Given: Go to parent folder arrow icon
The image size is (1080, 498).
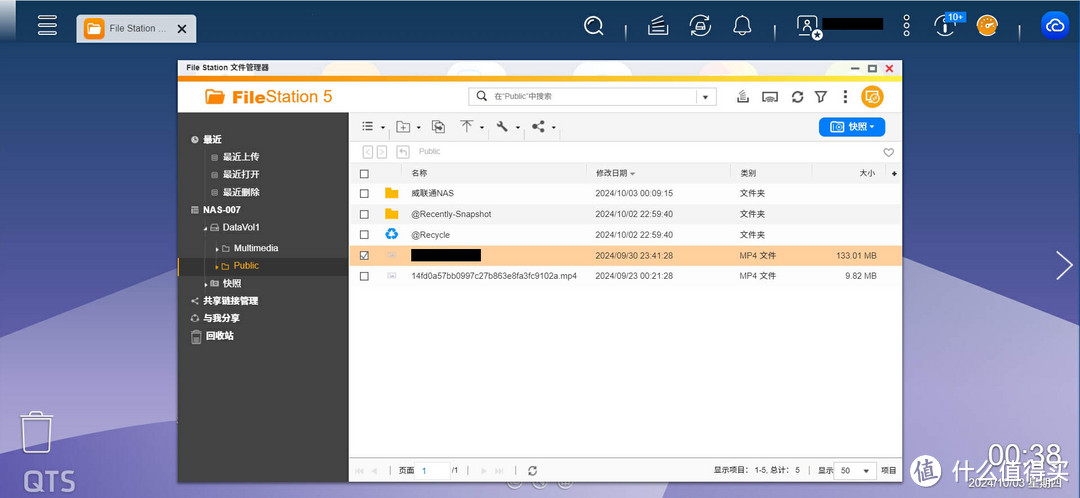Looking at the screenshot, I should pos(403,152).
